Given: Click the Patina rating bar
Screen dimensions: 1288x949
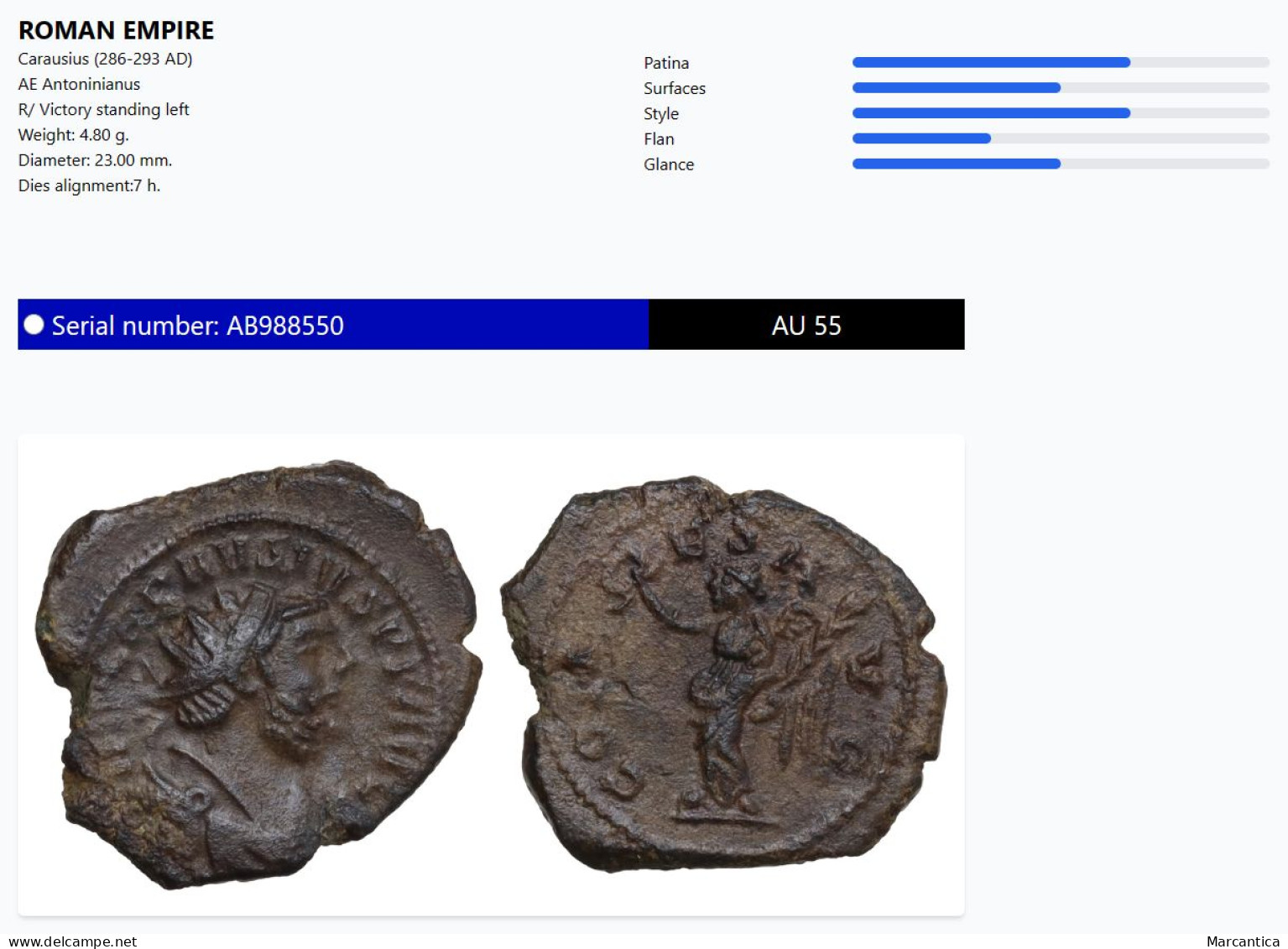Looking at the screenshot, I should [x=1061, y=62].
